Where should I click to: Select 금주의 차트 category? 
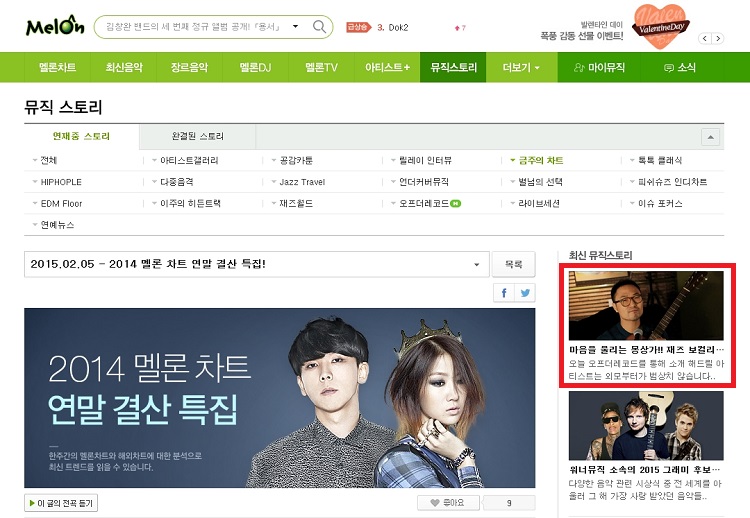541,160
